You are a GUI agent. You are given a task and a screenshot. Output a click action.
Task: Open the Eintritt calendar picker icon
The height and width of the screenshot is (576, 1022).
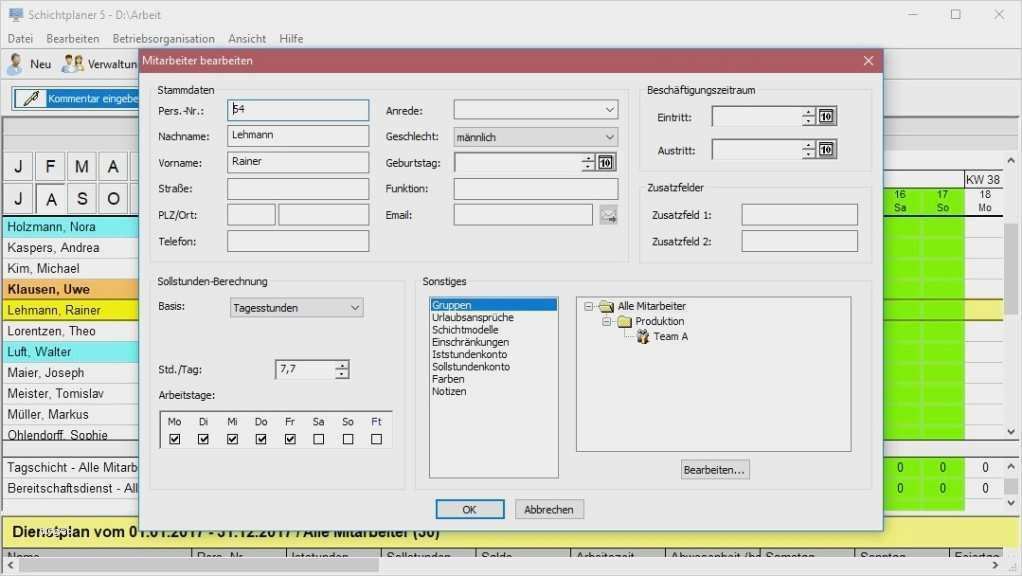pos(824,116)
